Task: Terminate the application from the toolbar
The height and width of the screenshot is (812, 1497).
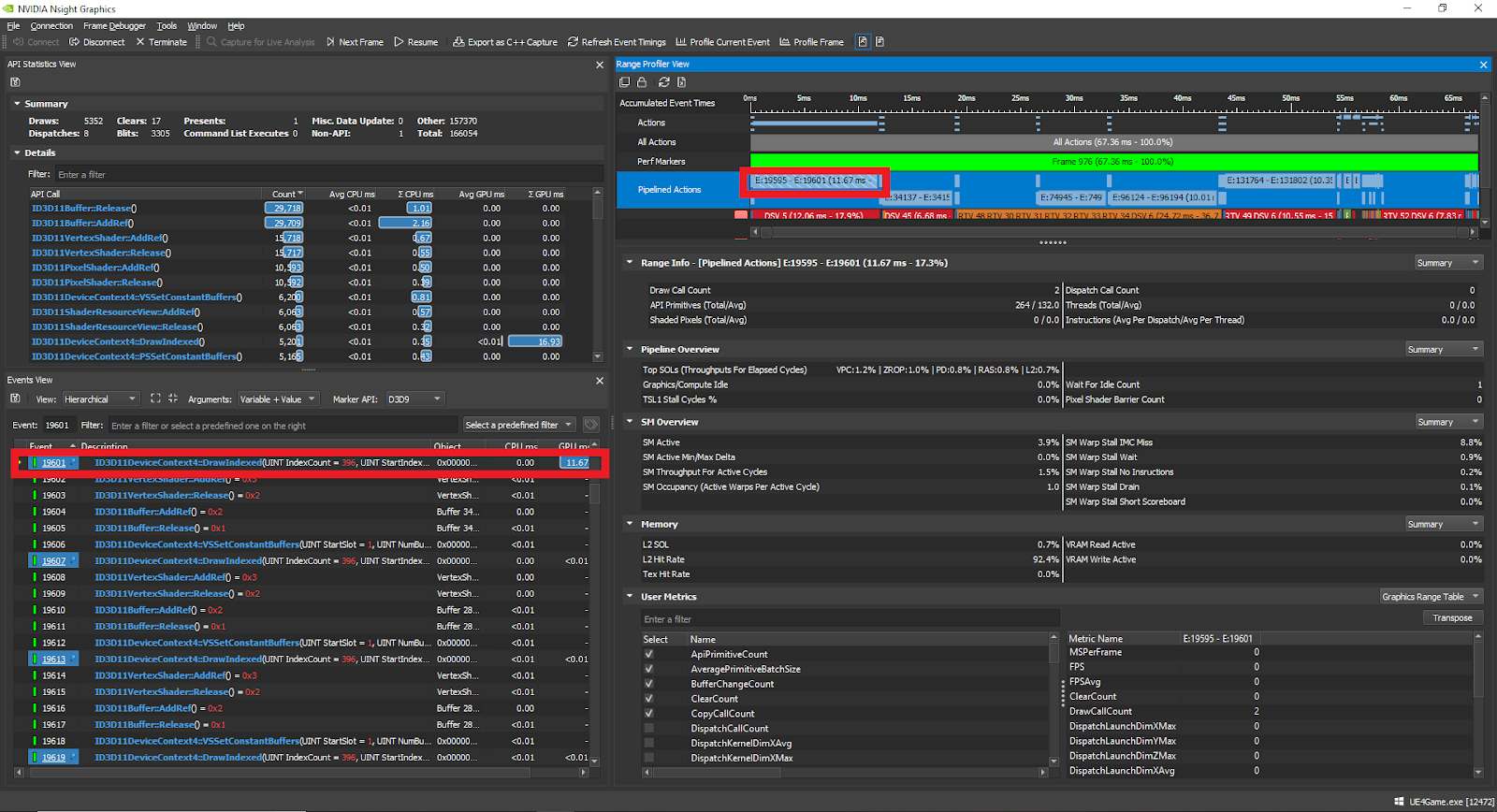Action: pos(161,42)
